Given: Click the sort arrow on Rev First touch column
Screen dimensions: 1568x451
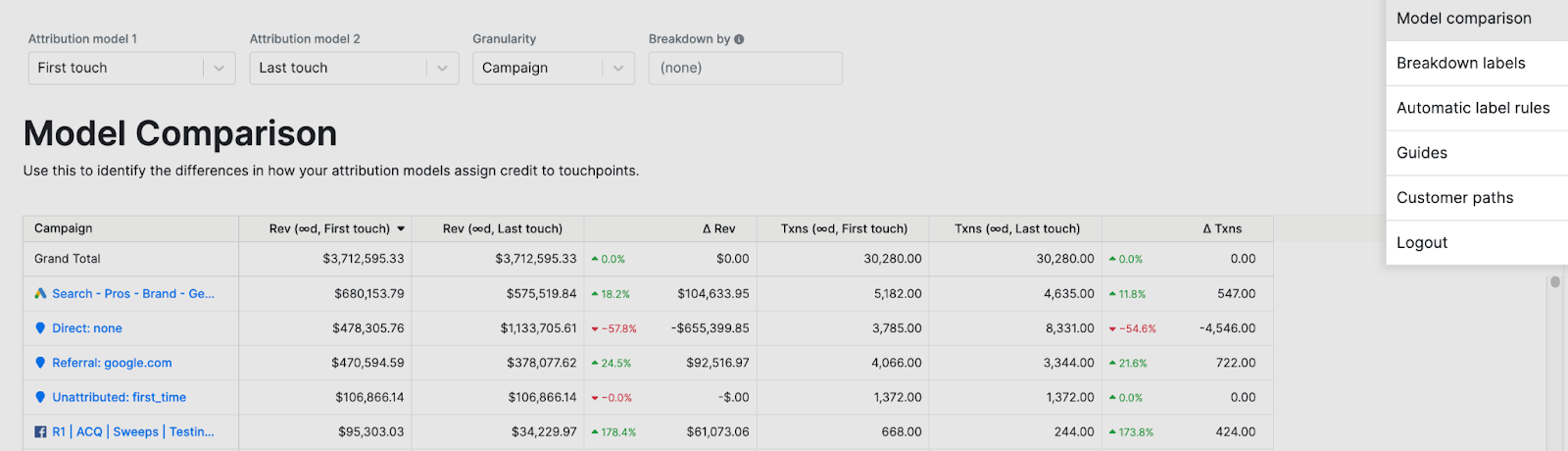Looking at the screenshot, I should (x=401, y=229).
